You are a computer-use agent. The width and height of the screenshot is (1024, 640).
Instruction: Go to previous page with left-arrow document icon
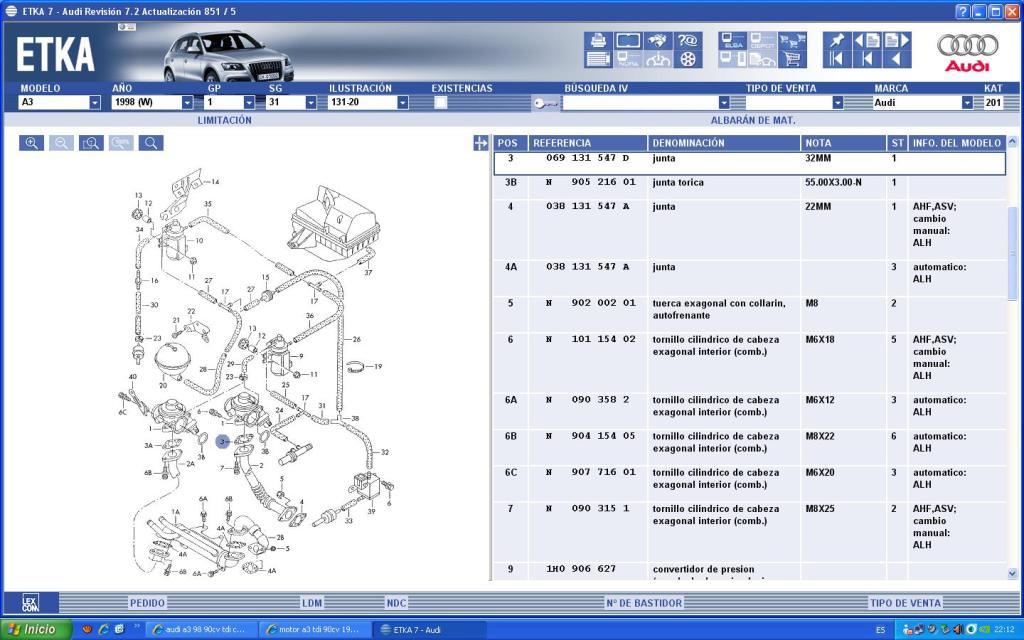(867, 40)
